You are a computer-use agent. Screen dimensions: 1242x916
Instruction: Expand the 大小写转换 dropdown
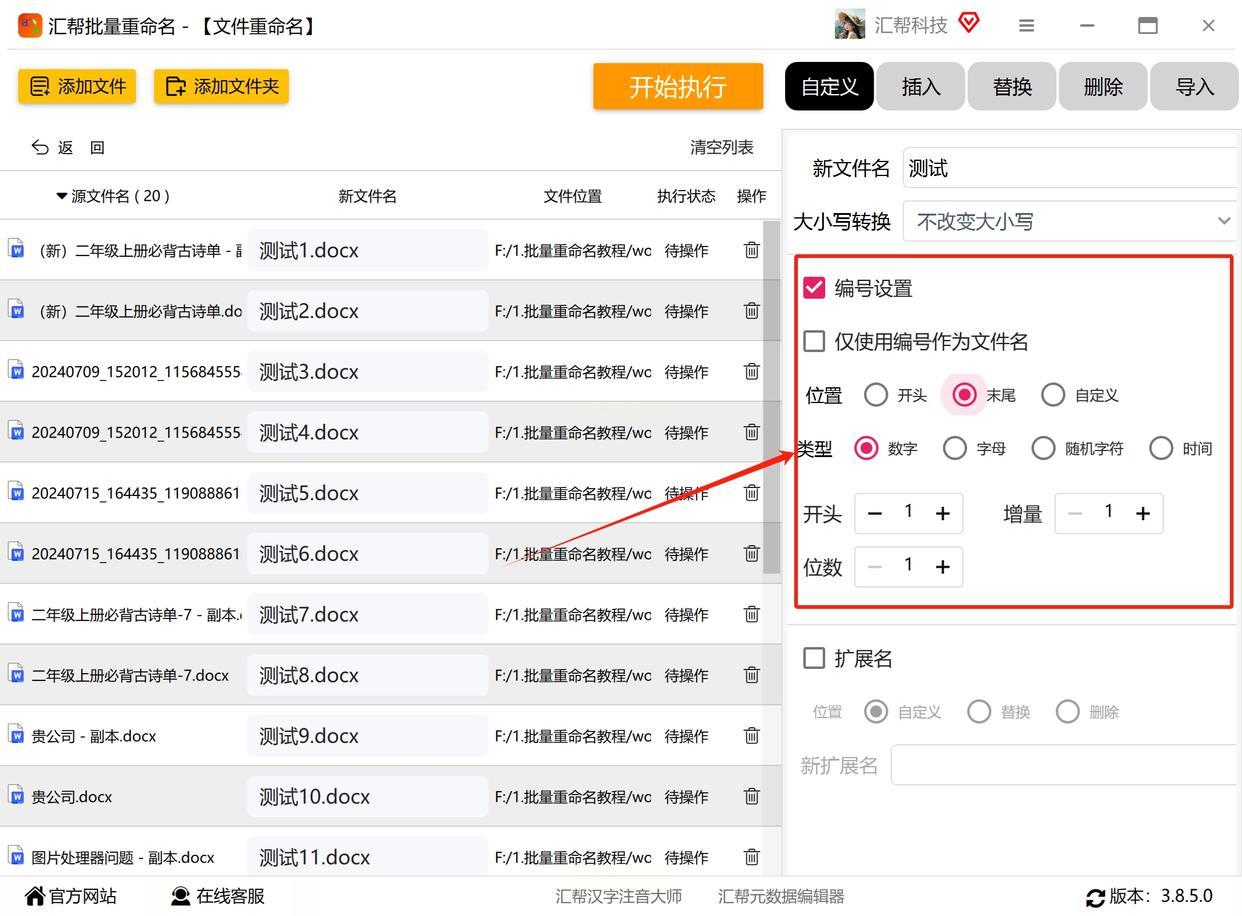(x=1223, y=221)
